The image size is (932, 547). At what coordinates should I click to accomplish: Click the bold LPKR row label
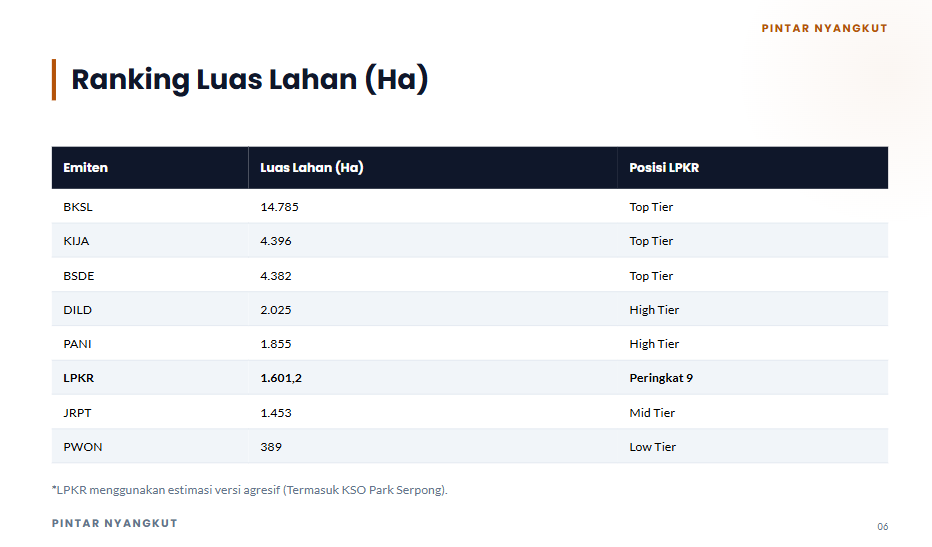coord(78,378)
